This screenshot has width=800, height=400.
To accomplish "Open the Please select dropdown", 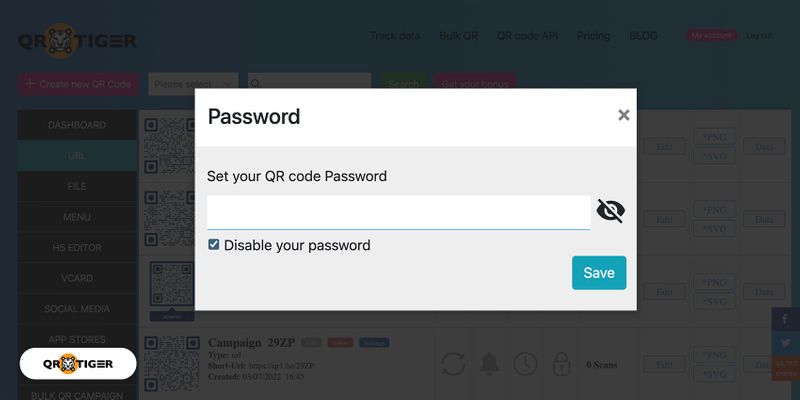I will pos(193,84).
